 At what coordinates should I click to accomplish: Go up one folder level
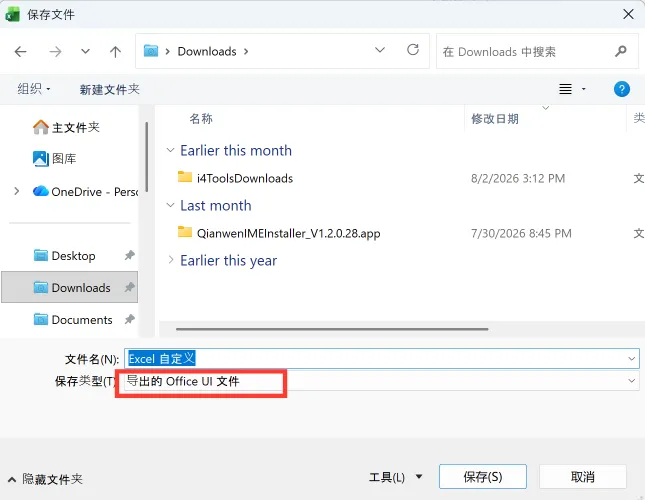click(x=116, y=51)
